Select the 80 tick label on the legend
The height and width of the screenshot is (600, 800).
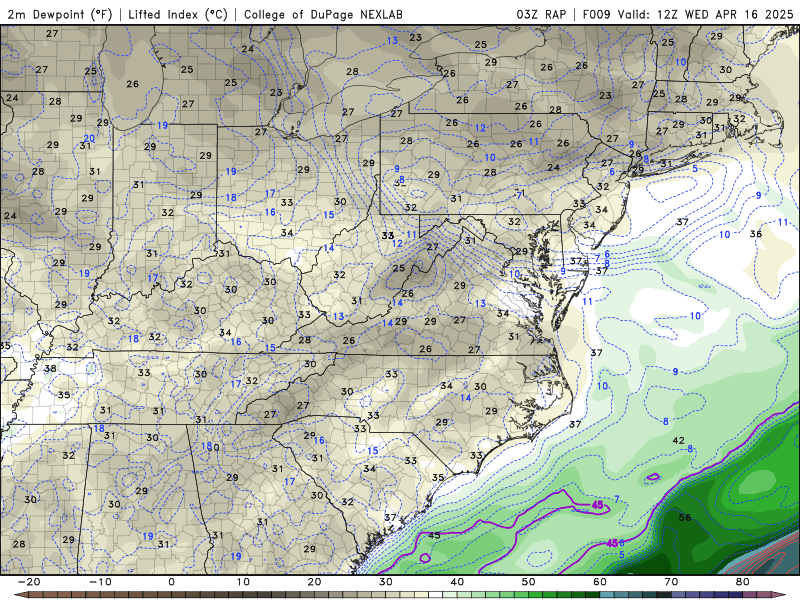(x=743, y=582)
